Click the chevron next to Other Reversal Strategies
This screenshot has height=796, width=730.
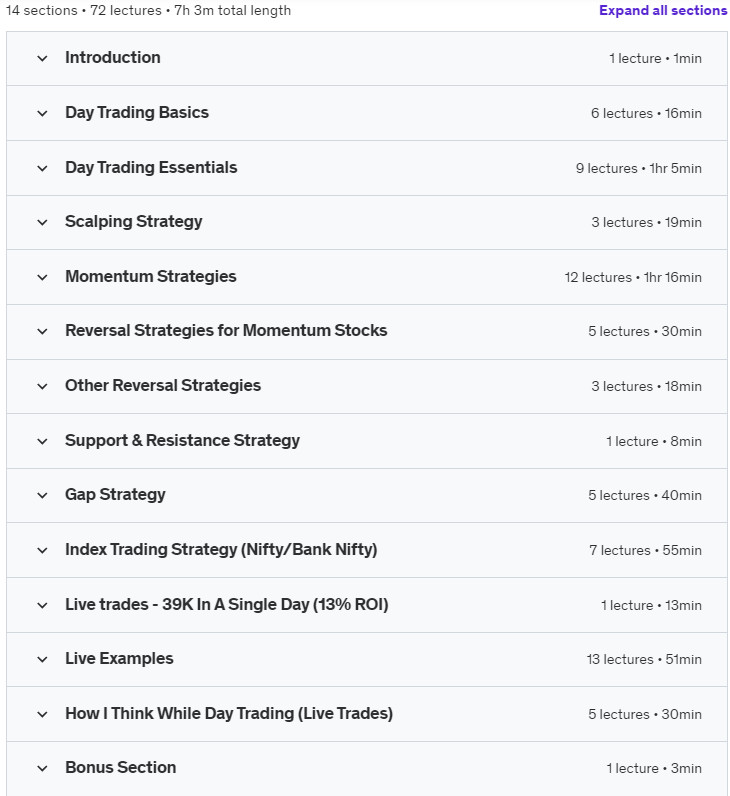click(43, 386)
